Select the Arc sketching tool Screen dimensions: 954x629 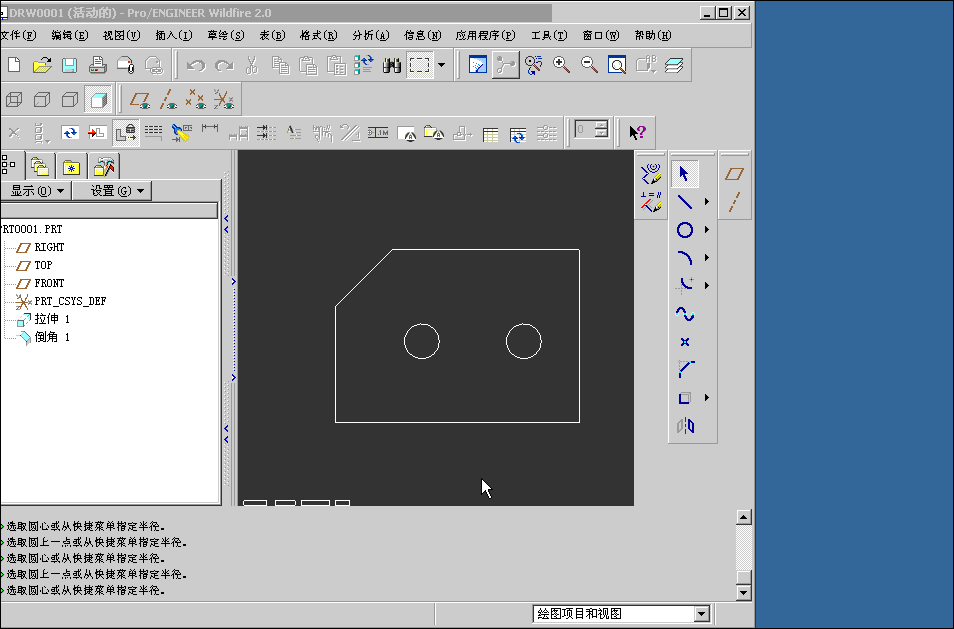pos(685,257)
